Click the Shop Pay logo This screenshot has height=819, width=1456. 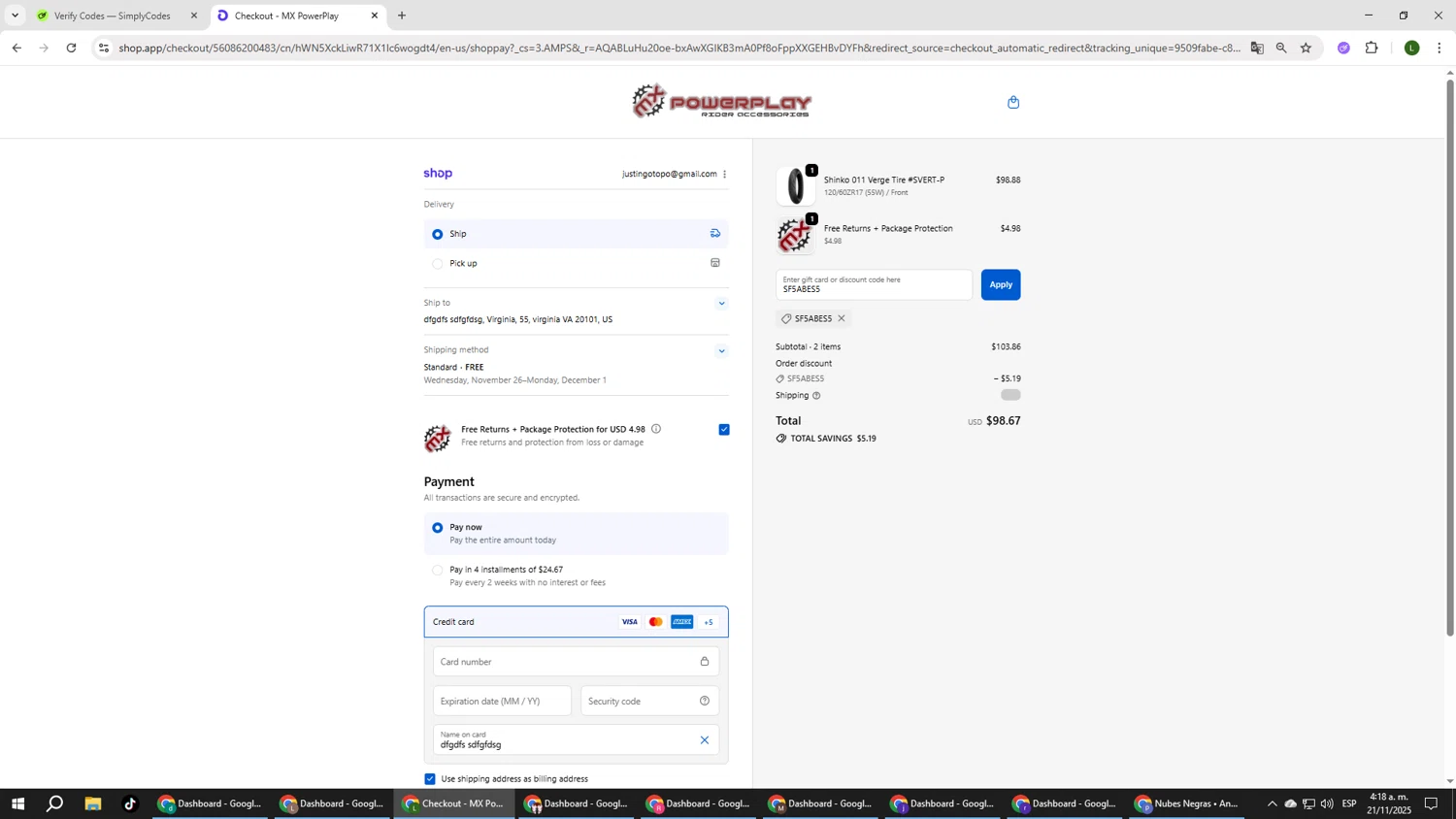click(x=438, y=174)
